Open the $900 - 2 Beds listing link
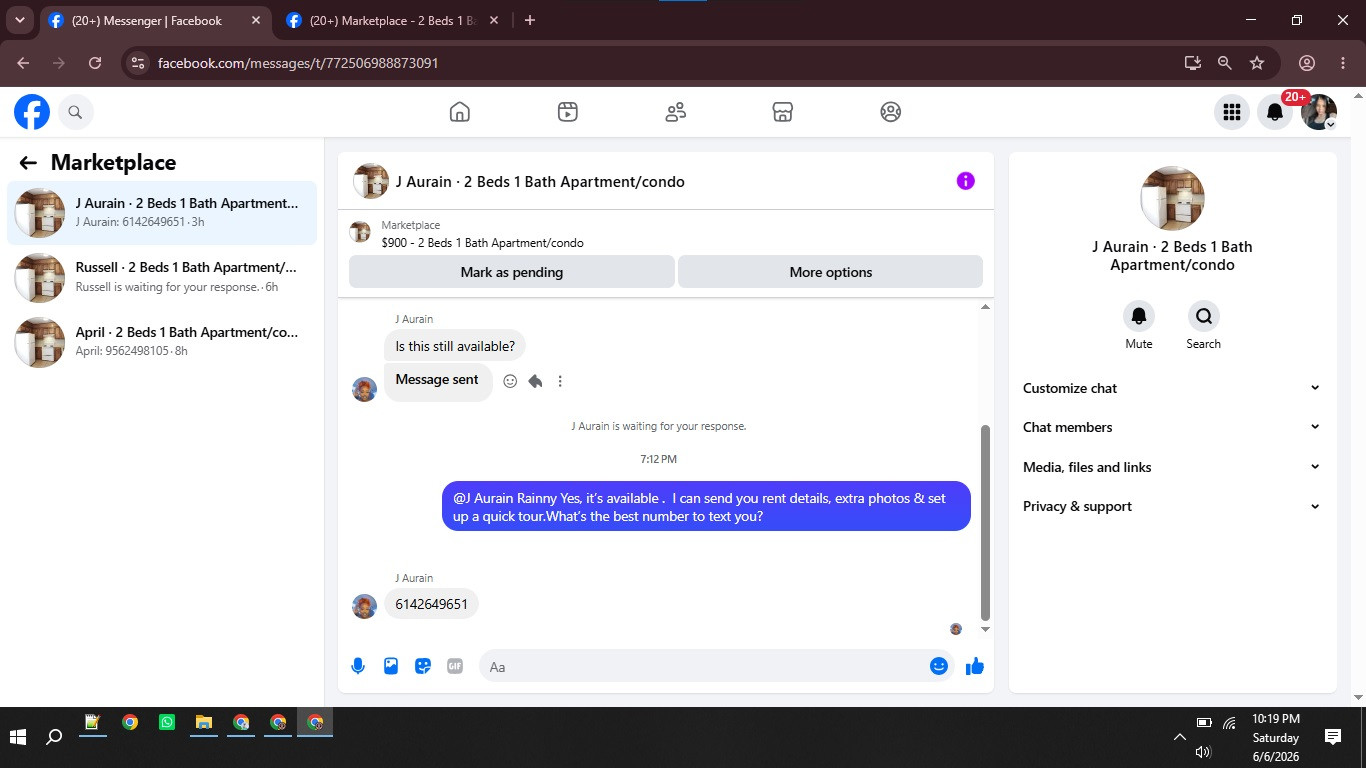The width and height of the screenshot is (1366, 768). click(x=483, y=243)
